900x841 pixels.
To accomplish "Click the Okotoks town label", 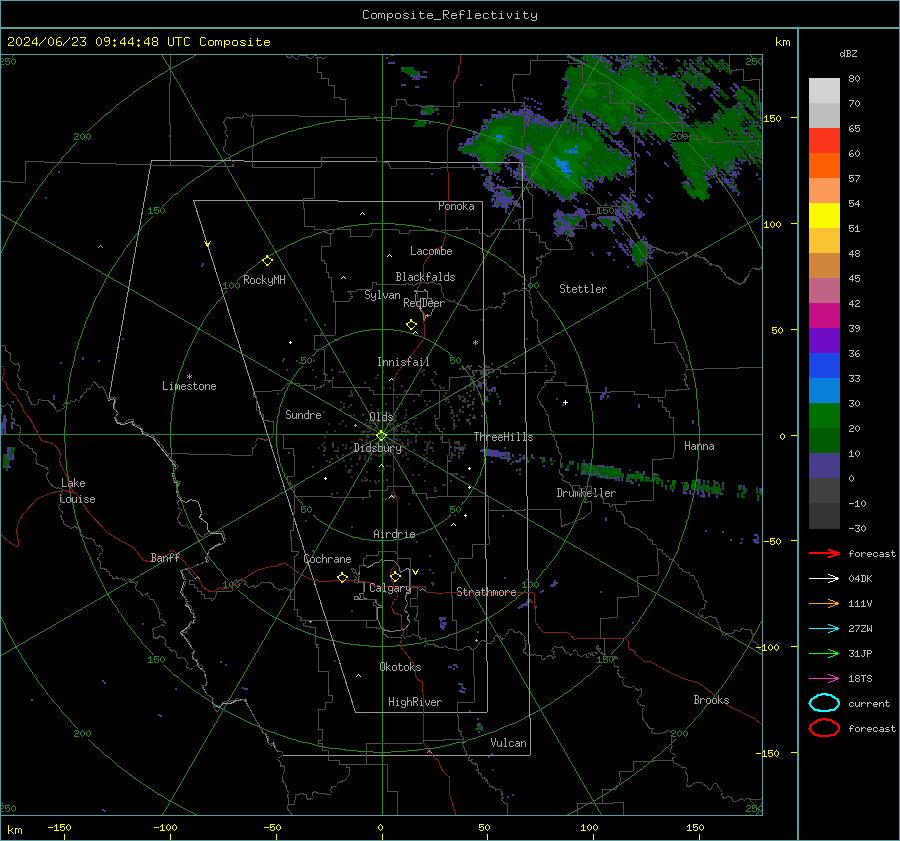I will point(400,667).
